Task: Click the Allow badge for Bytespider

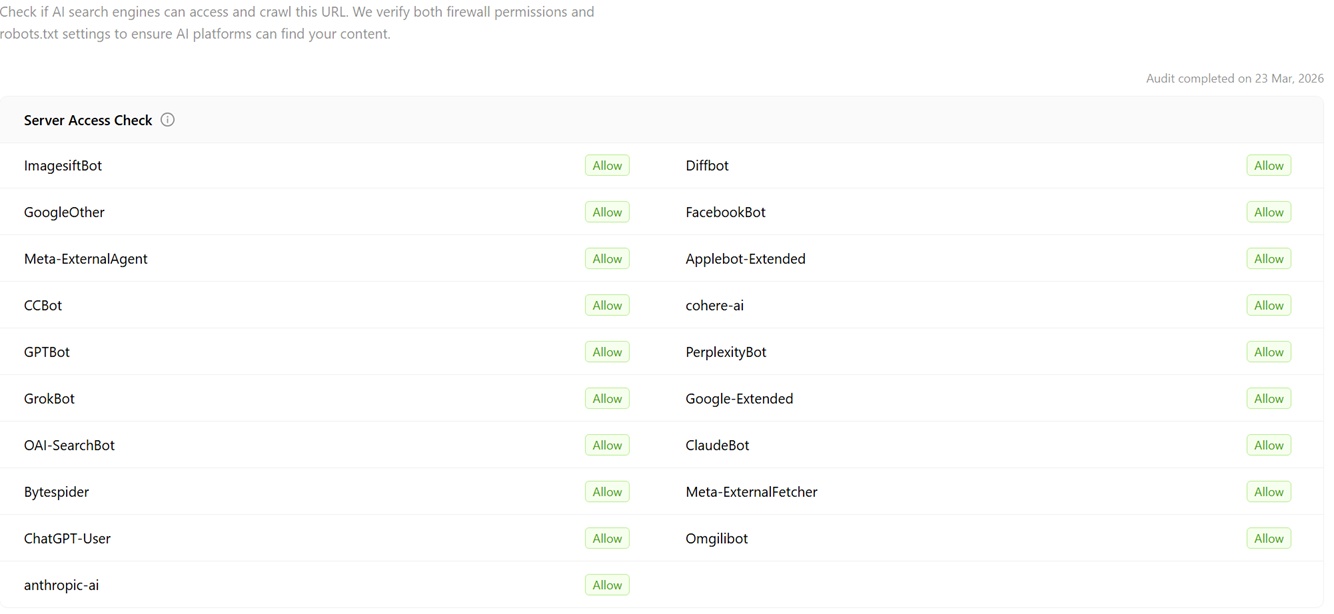Action: 607,492
